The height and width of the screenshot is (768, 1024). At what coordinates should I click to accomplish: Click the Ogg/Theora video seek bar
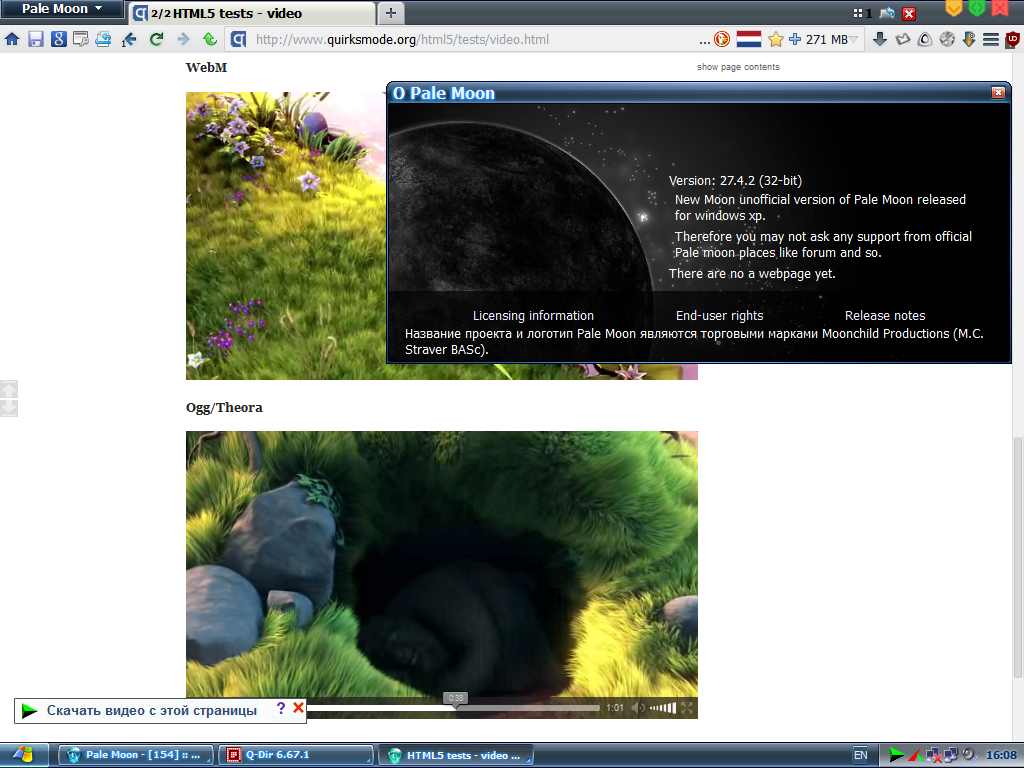click(453, 708)
